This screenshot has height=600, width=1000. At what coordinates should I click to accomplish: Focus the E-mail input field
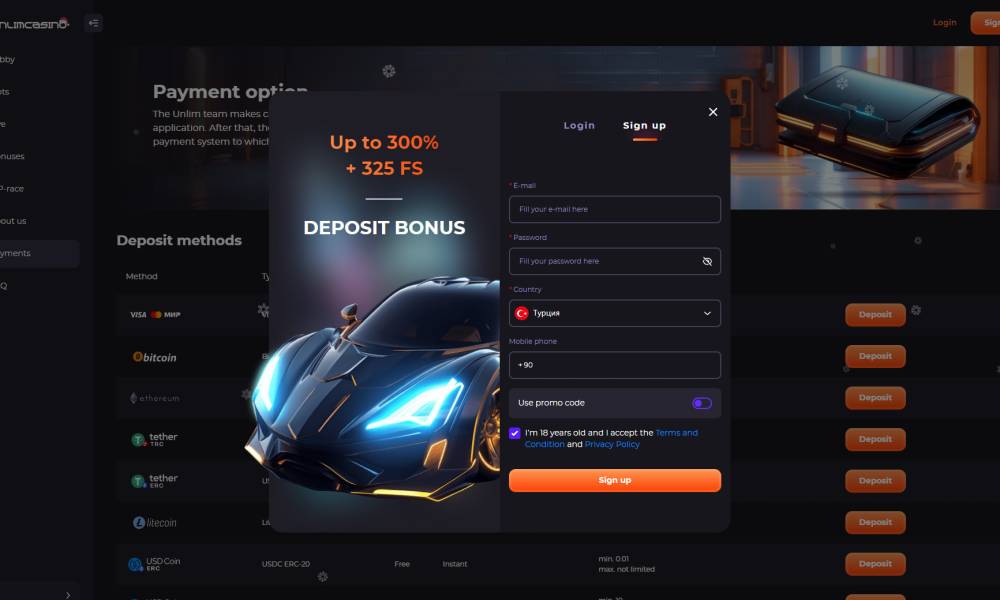615,209
